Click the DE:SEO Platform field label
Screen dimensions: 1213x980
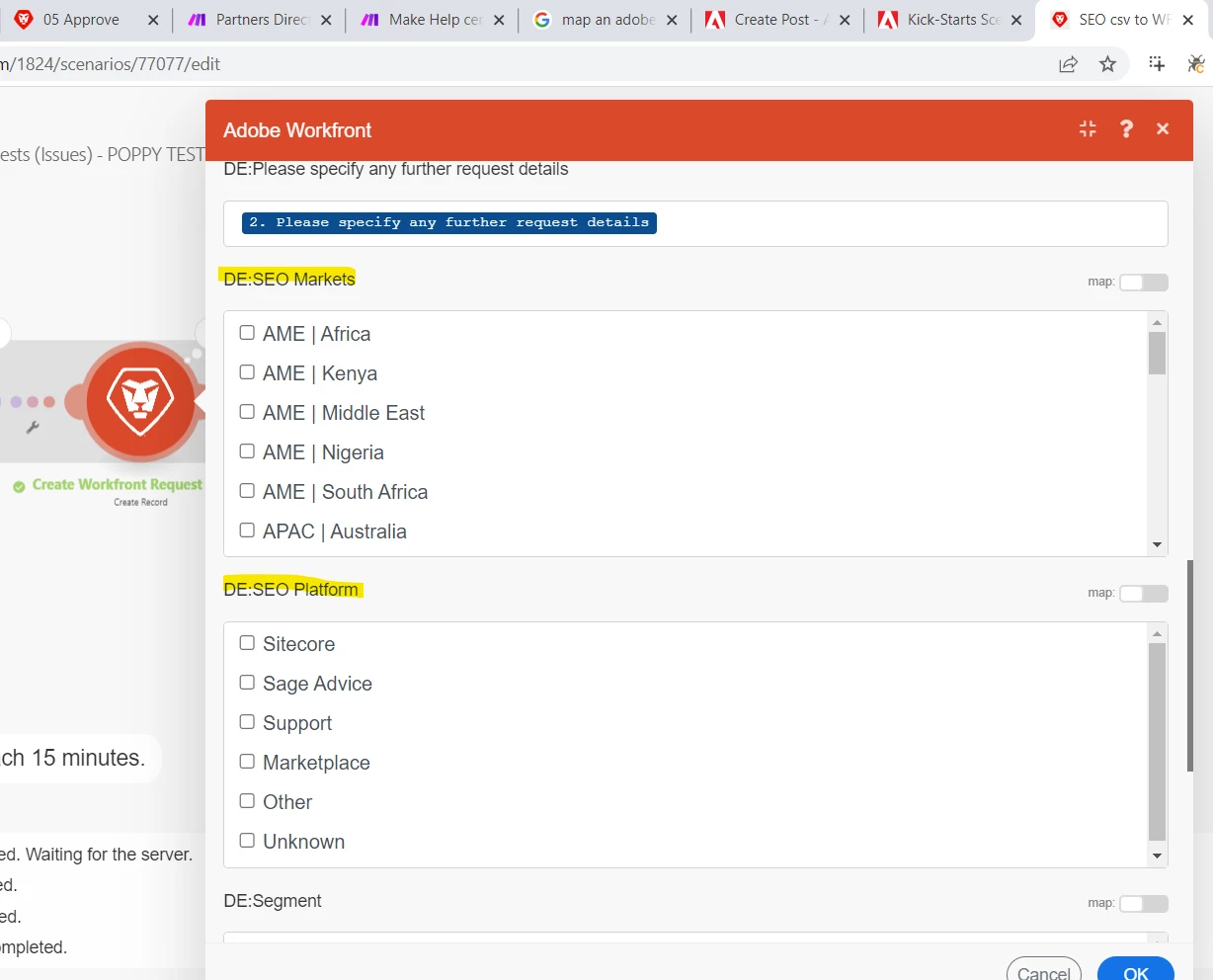[x=291, y=589]
